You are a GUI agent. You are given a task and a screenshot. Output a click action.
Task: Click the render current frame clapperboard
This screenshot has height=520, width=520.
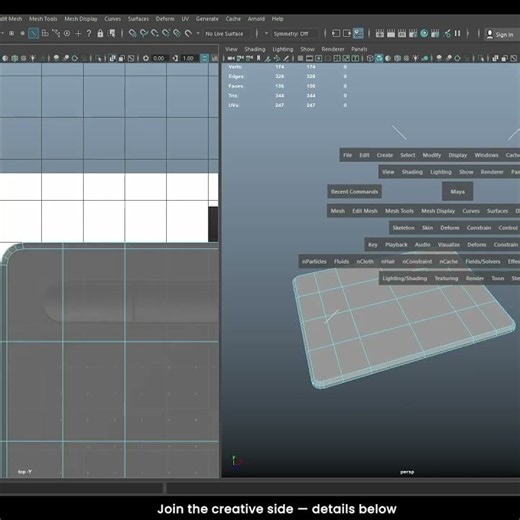[x=391, y=33]
